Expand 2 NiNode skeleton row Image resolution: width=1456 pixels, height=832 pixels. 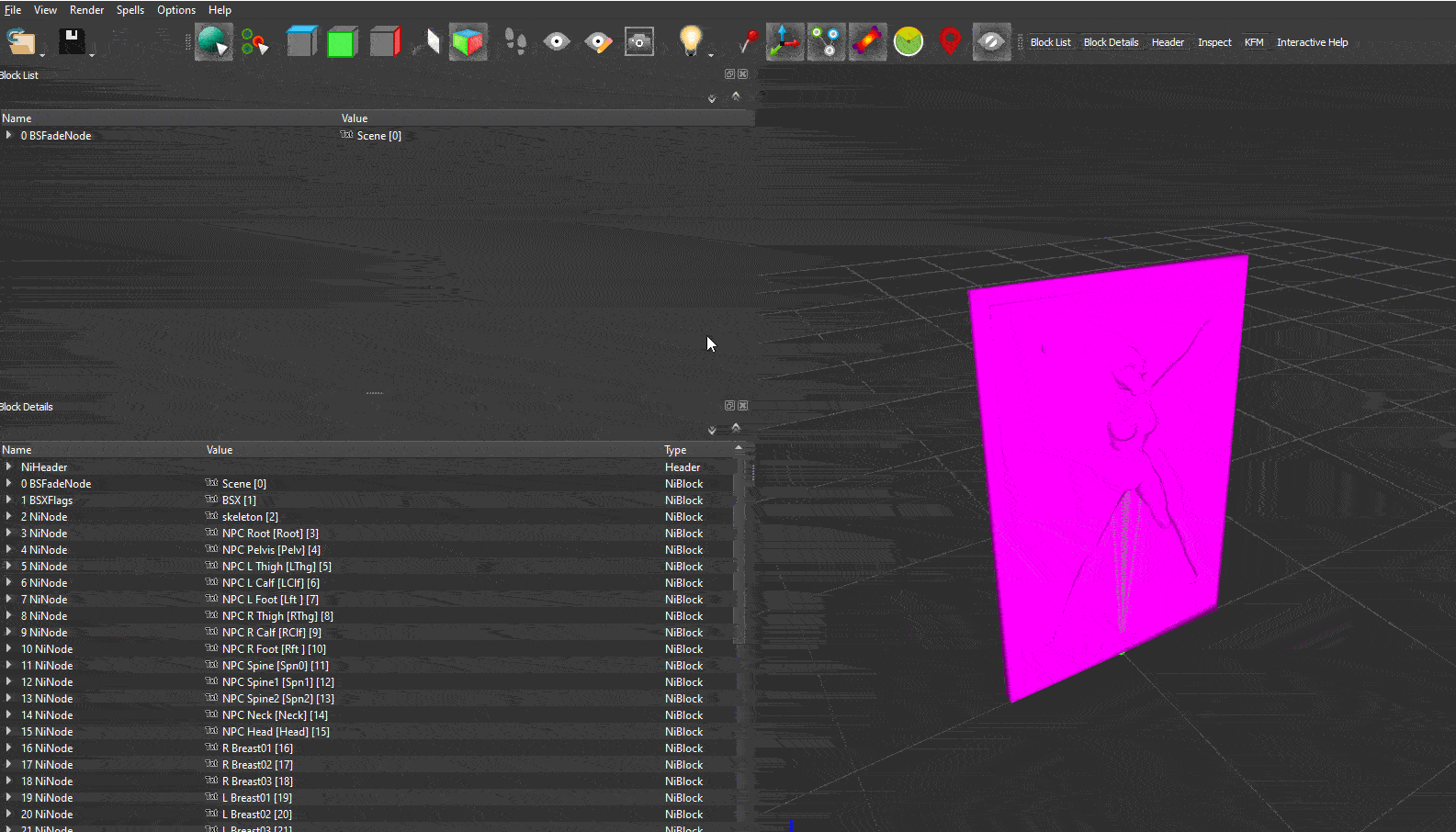pos(9,516)
